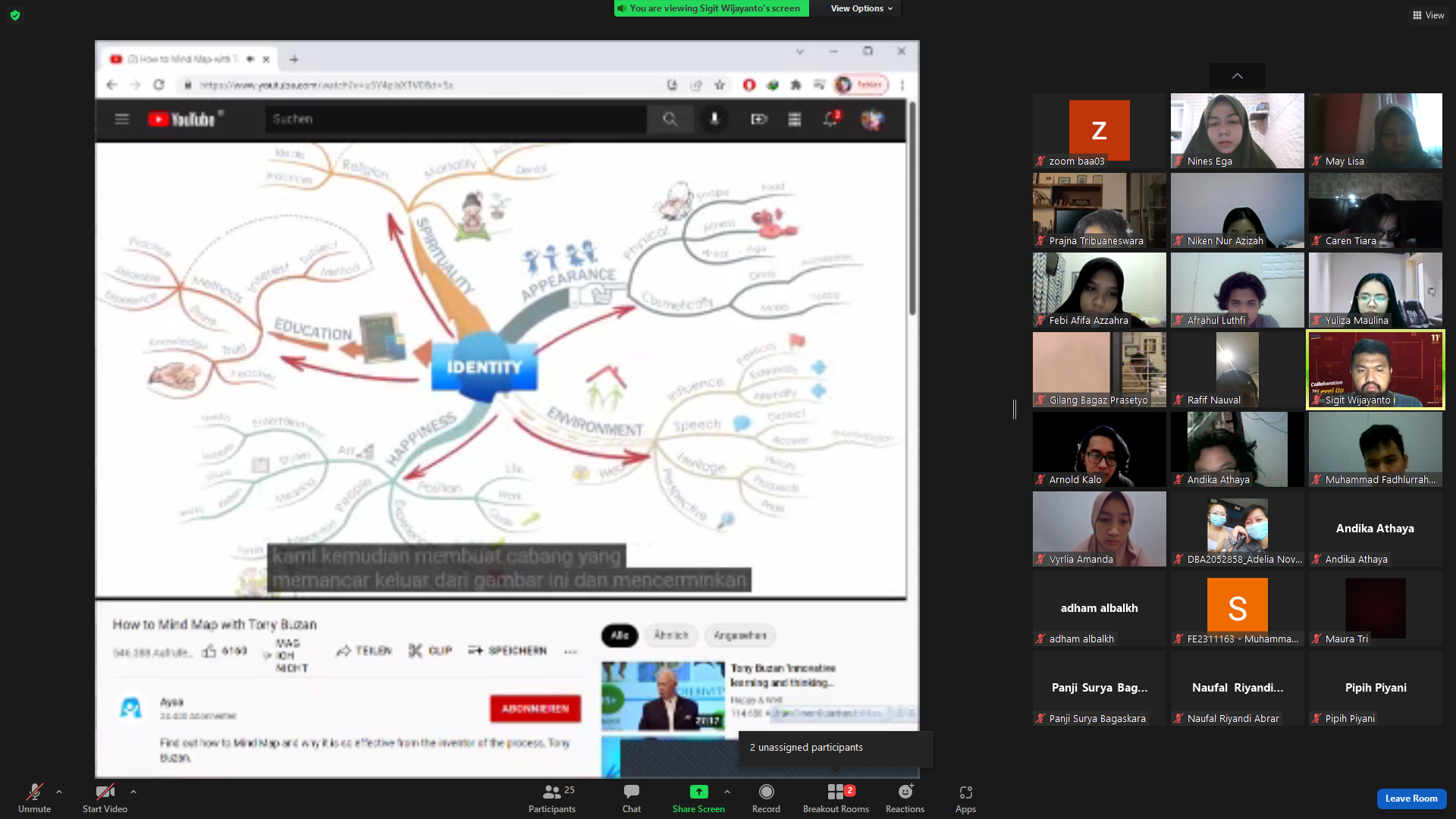Screen dimensions: 1456x819
Task: Click SPEICHERN to save the video
Action: point(507,651)
